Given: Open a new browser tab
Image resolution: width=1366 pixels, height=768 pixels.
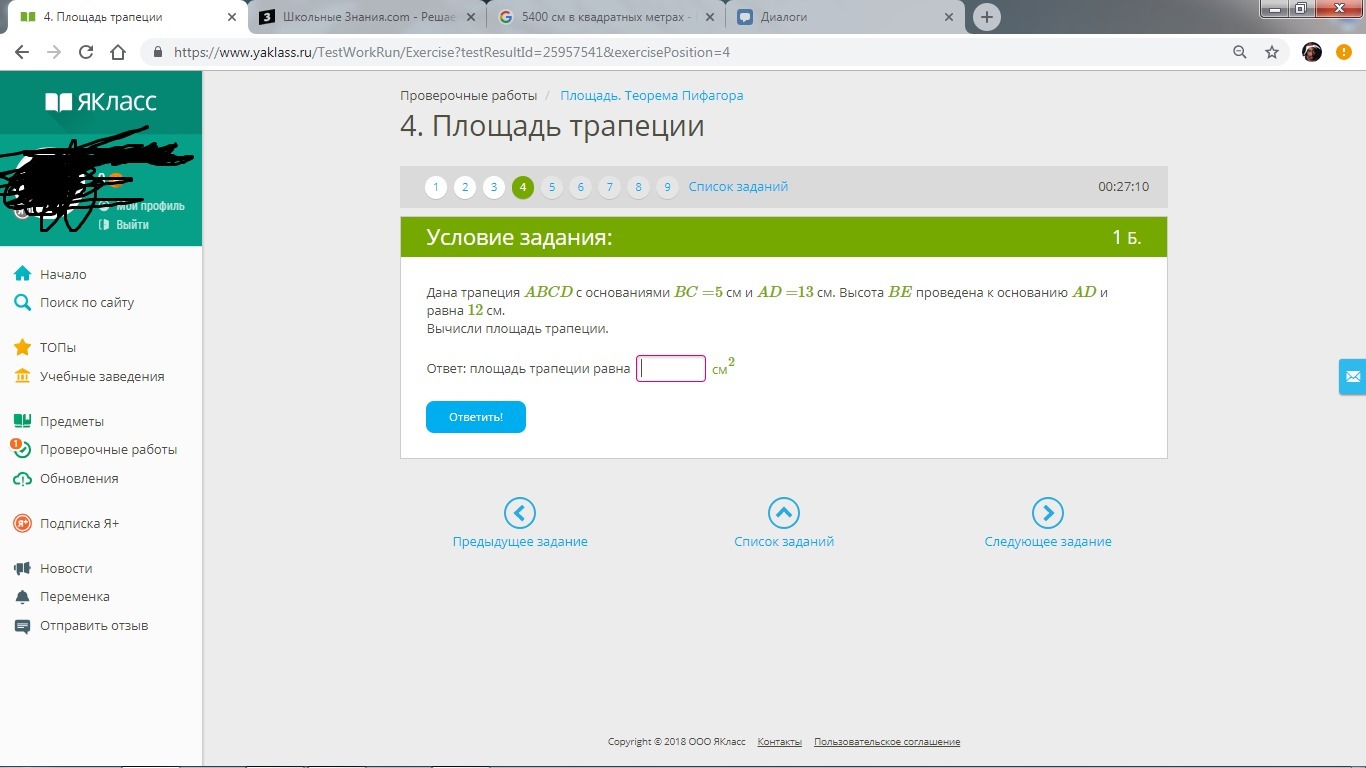Looking at the screenshot, I should pos(987,17).
